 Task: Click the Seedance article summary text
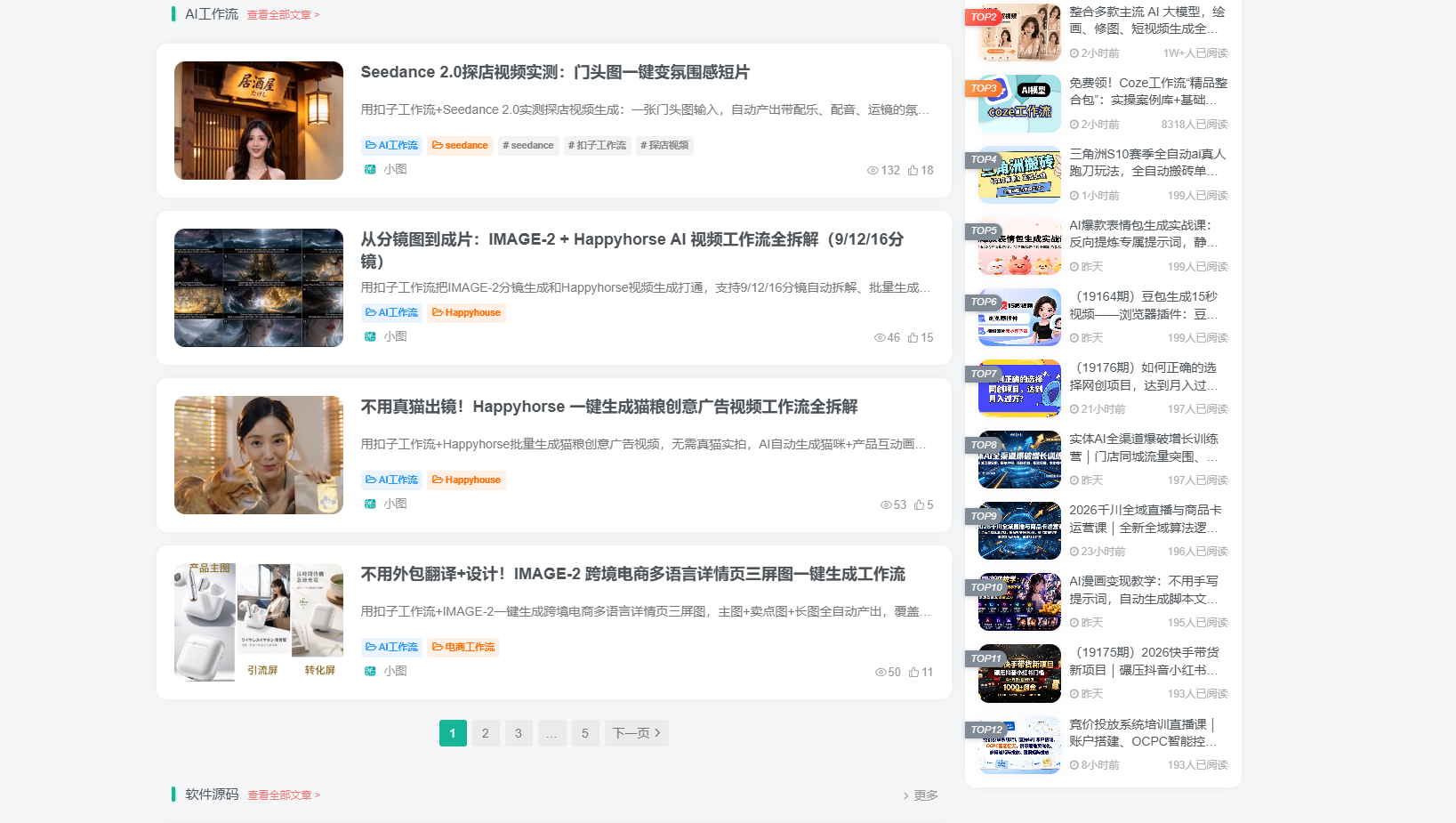tap(645, 109)
